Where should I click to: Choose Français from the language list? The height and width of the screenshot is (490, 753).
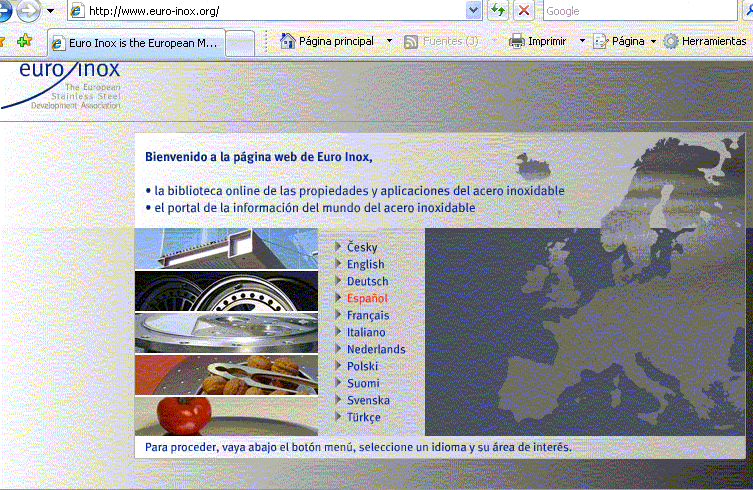pyautogui.click(x=367, y=315)
